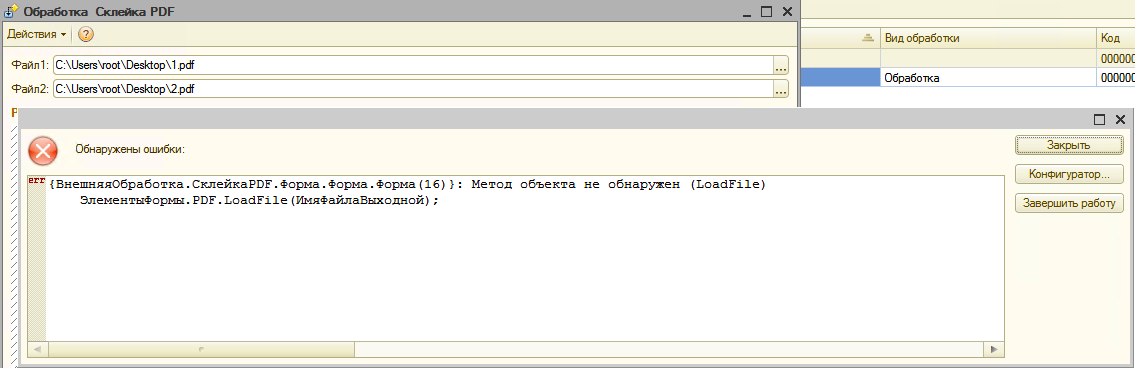Click the help question mark icon
Viewport: 1135px width, 368px height.
[x=85, y=34]
